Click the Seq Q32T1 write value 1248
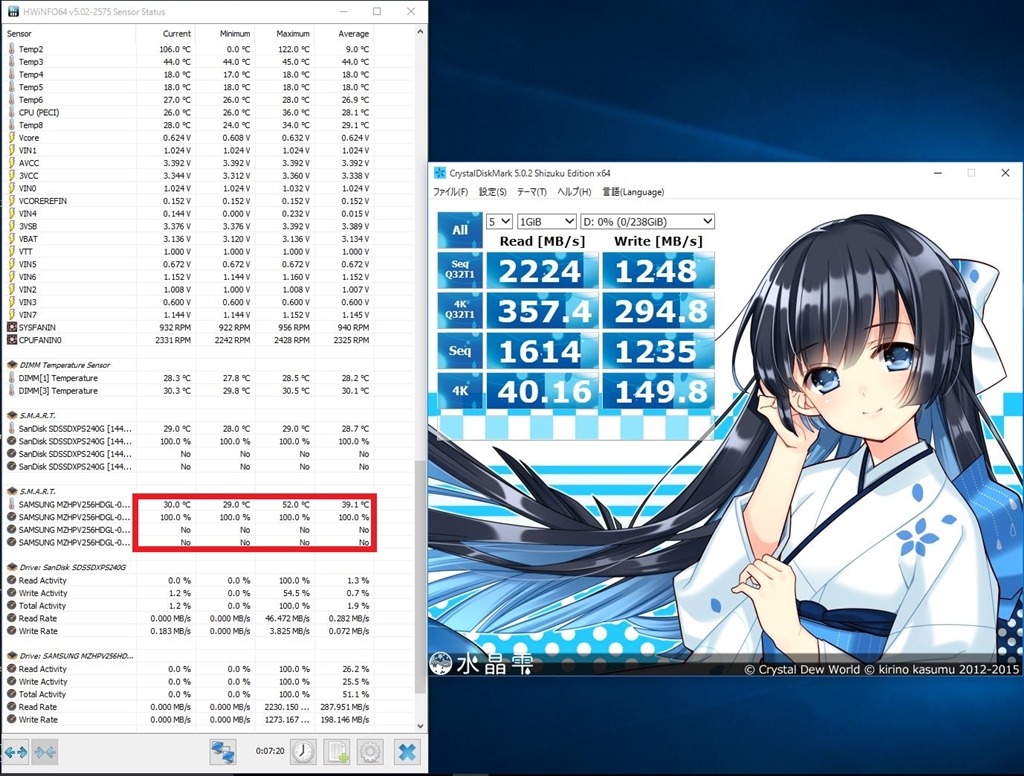The height and width of the screenshot is (776, 1024). point(658,270)
